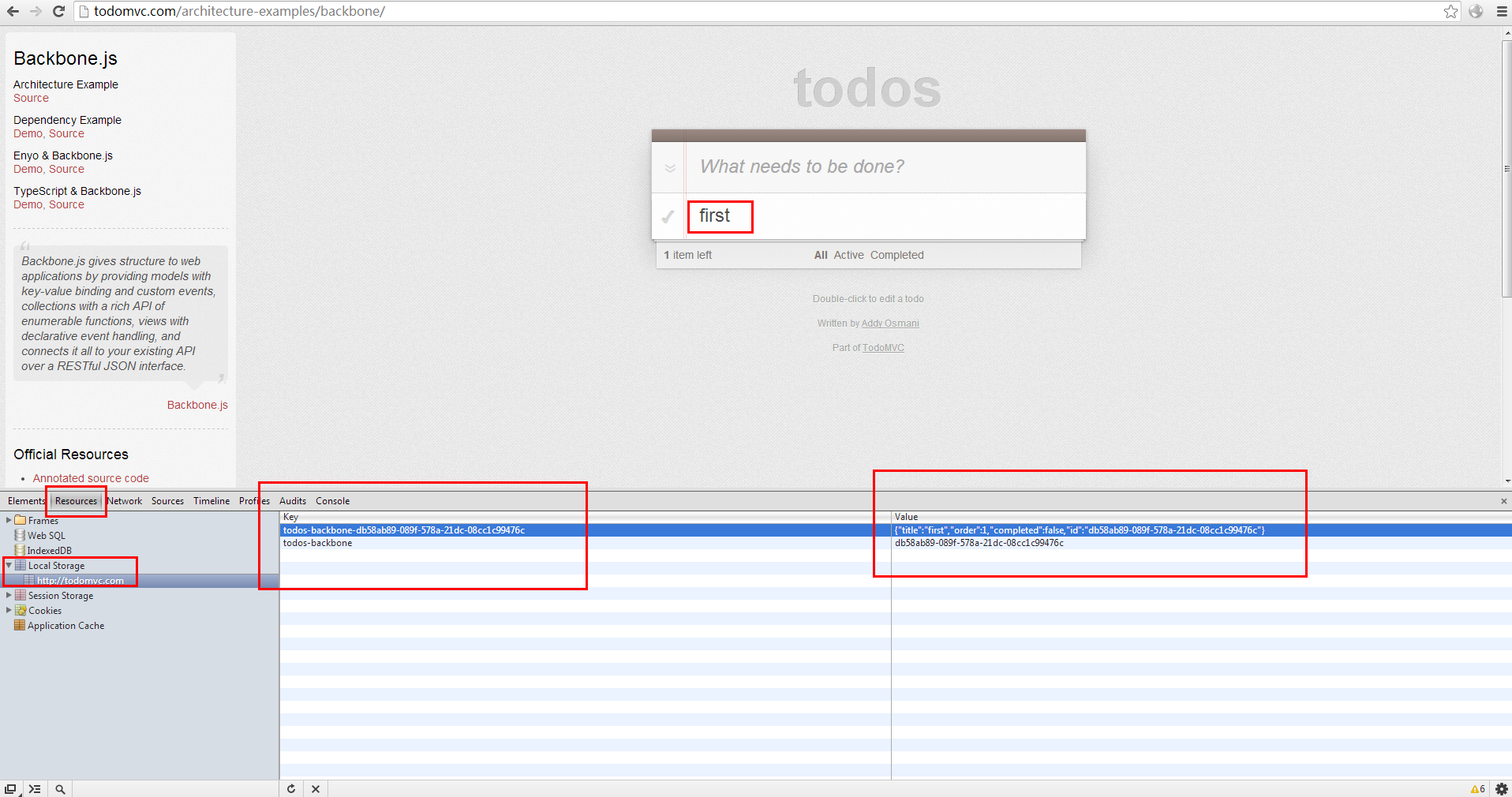Switch to the Profiles devtools tab
This screenshot has height=797, width=1512.
pyautogui.click(x=254, y=501)
